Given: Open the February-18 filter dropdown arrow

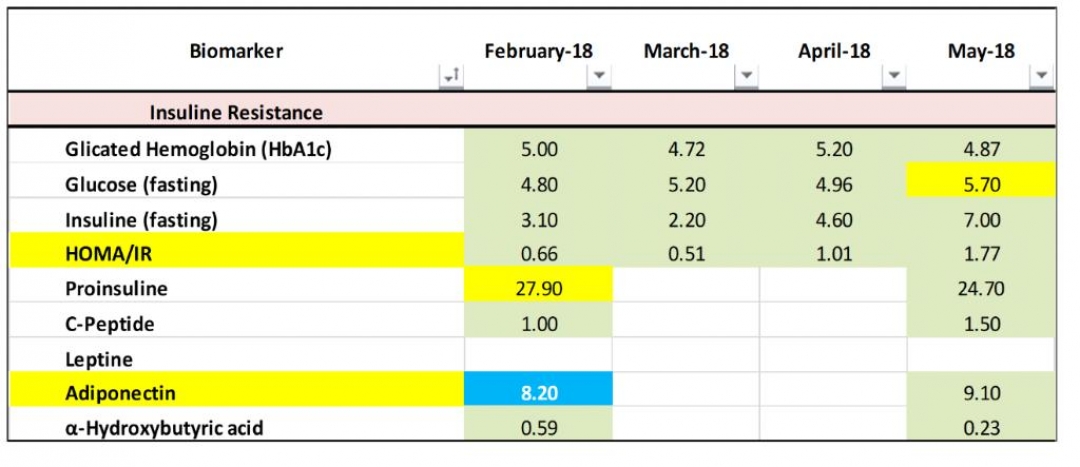Looking at the screenshot, I should coord(598,76).
